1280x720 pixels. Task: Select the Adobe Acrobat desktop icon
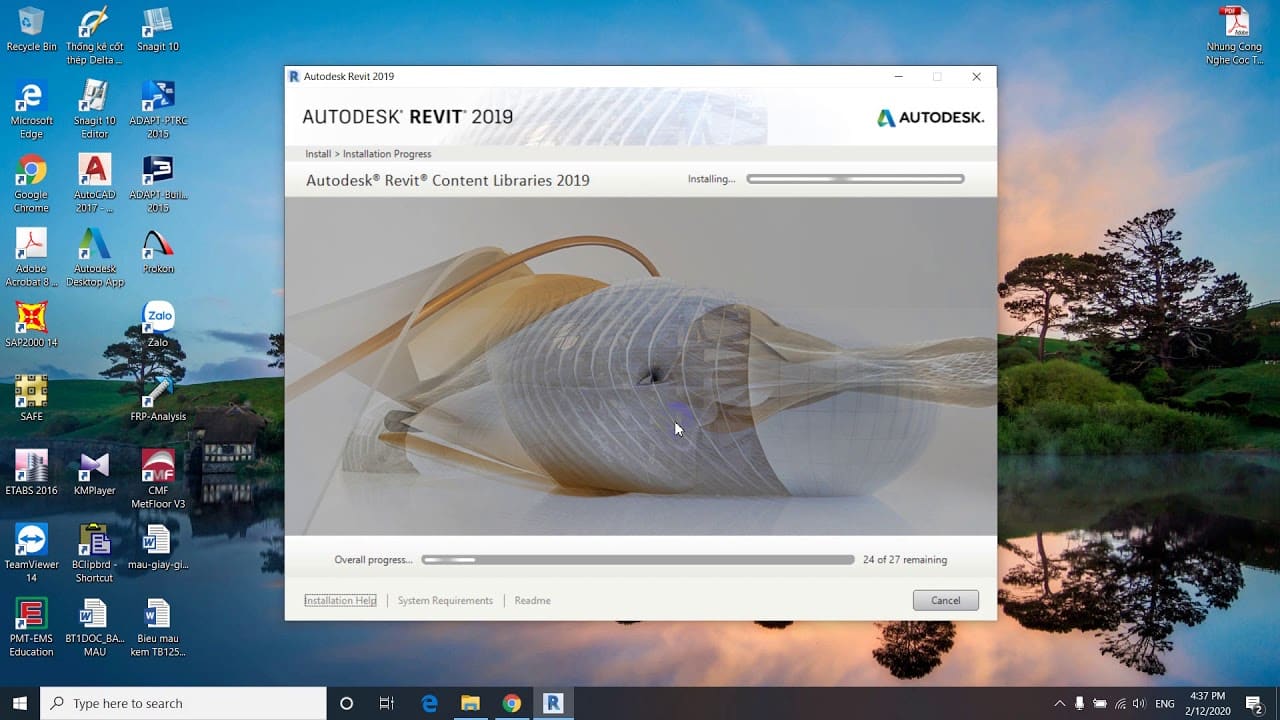click(x=31, y=258)
